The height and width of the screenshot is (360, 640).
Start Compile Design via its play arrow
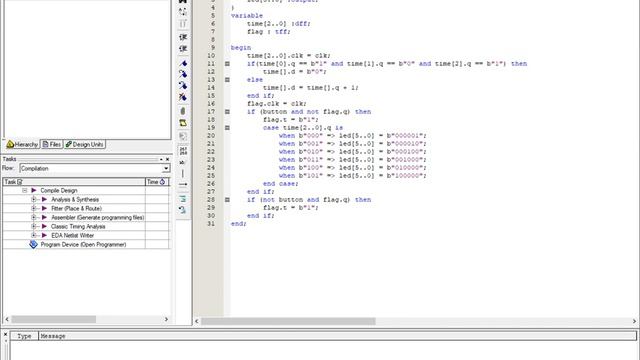tap(34, 190)
